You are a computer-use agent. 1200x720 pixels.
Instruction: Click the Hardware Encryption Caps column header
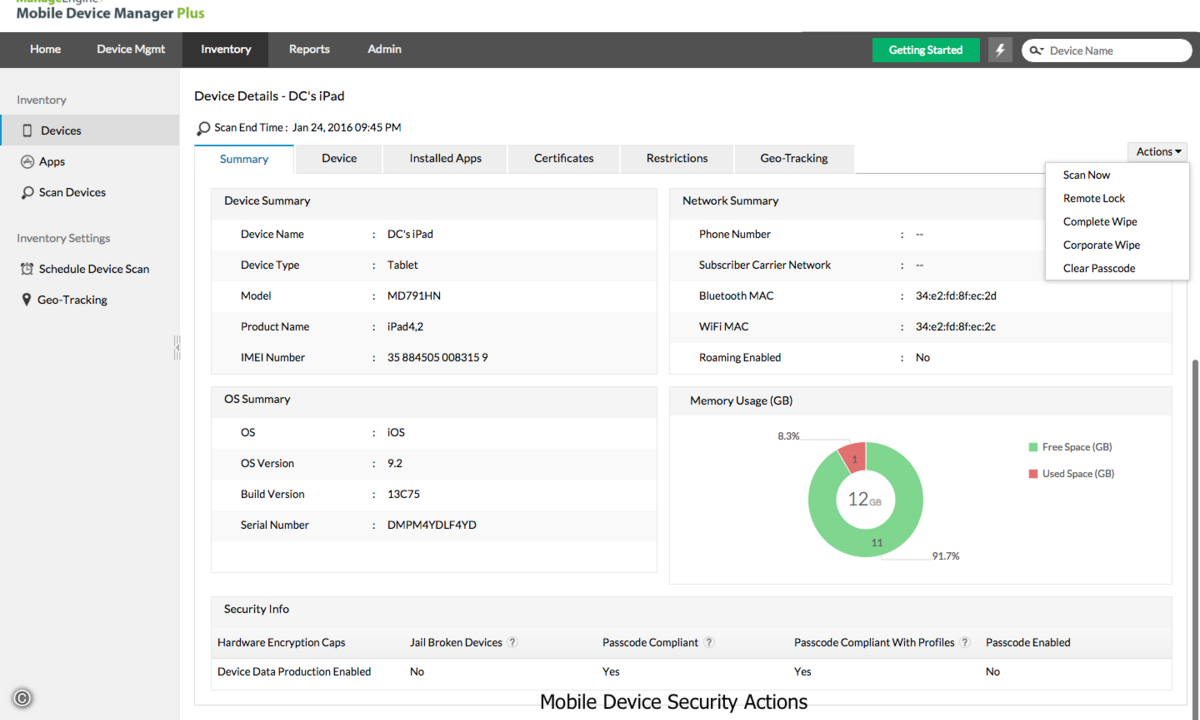pos(281,643)
